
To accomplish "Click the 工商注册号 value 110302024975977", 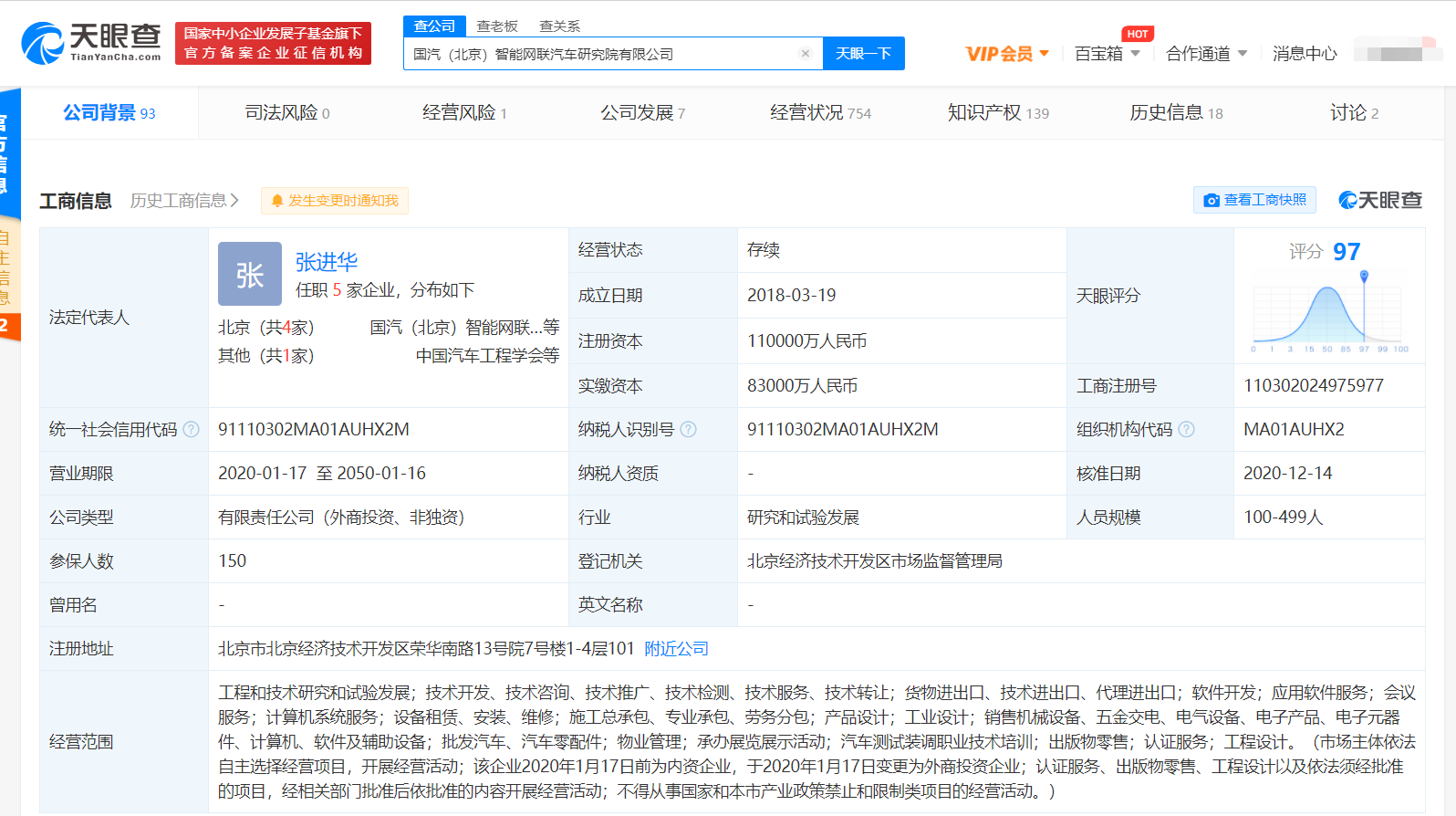I will (1313, 385).
